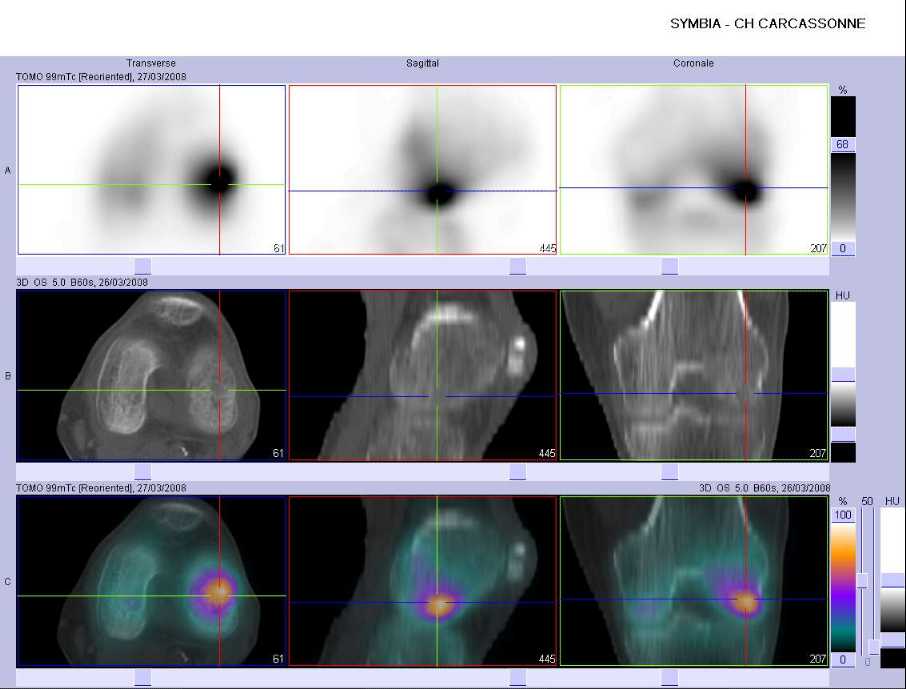Click the slice slider handle under row A sagittal view
This screenshot has height=689, width=906.
(x=518, y=266)
